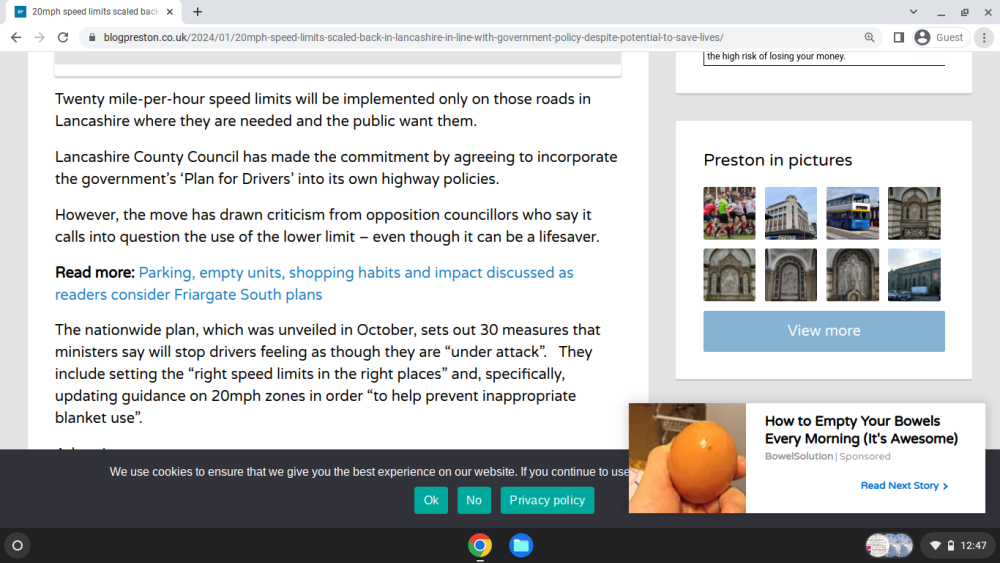
Task: Open the zoom magnifier icon
Action: [x=869, y=38]
